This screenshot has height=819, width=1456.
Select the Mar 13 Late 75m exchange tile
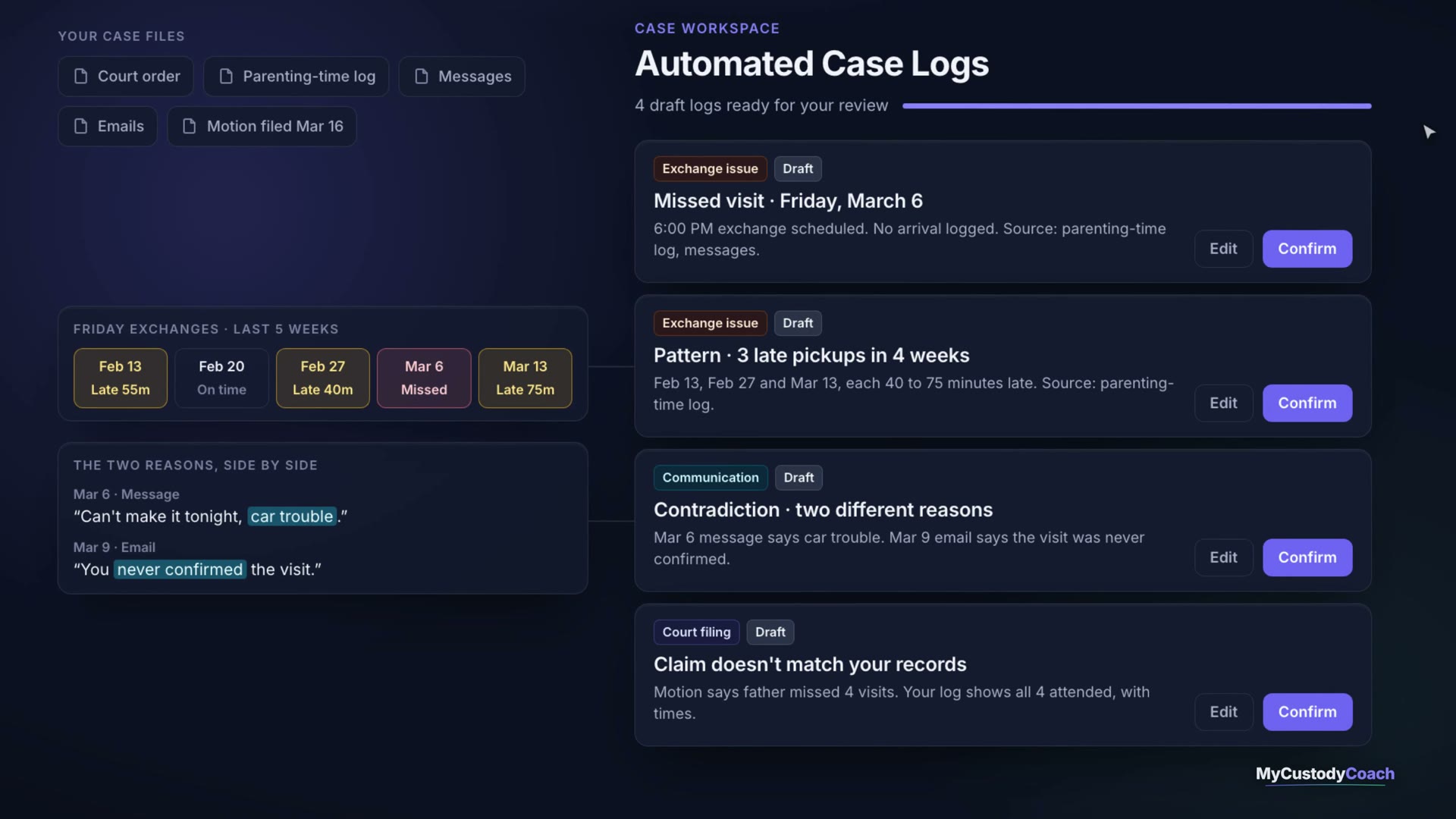tap(525, 378)
